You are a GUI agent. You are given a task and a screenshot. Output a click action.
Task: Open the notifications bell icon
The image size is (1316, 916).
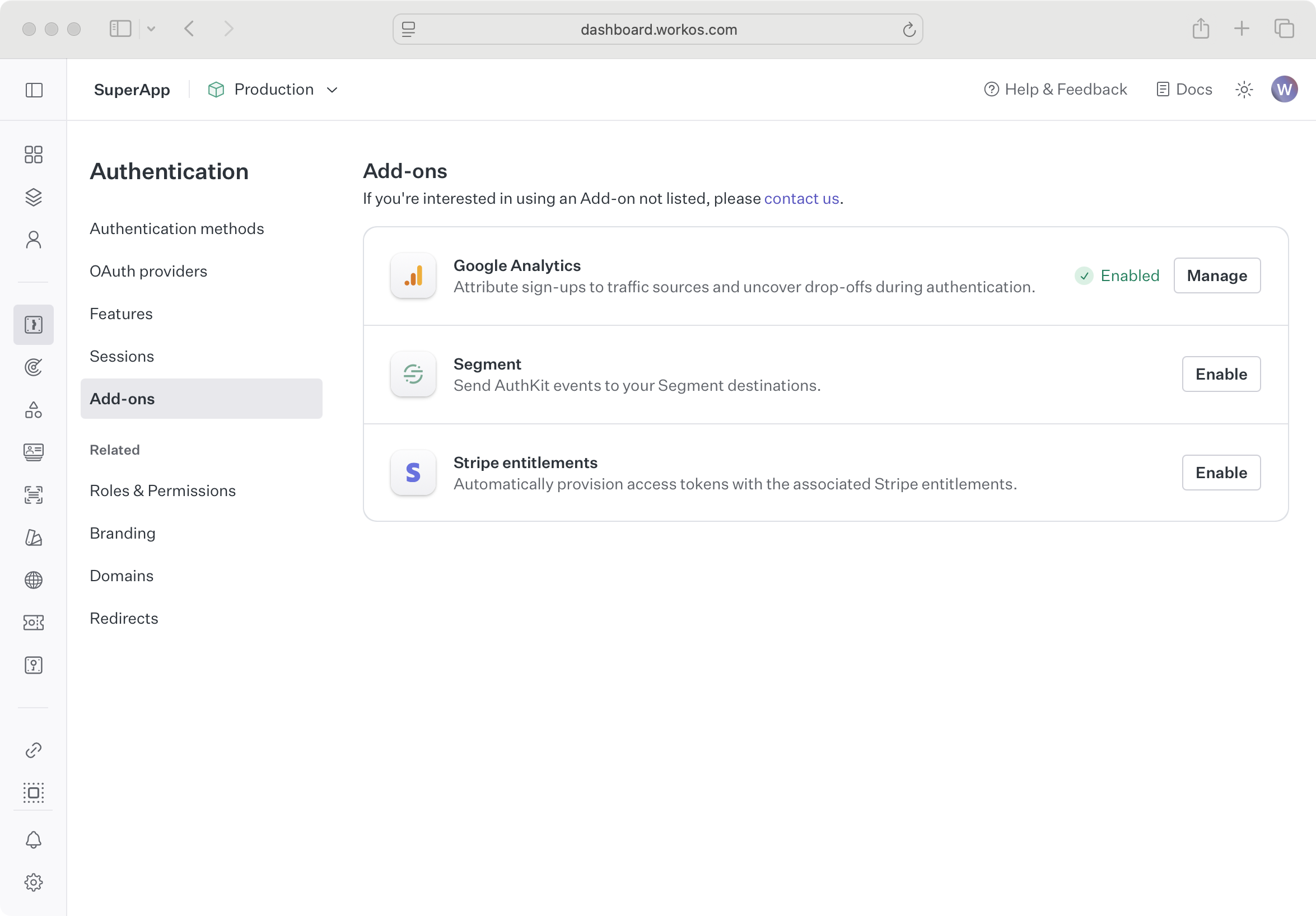tap(33, 839)
